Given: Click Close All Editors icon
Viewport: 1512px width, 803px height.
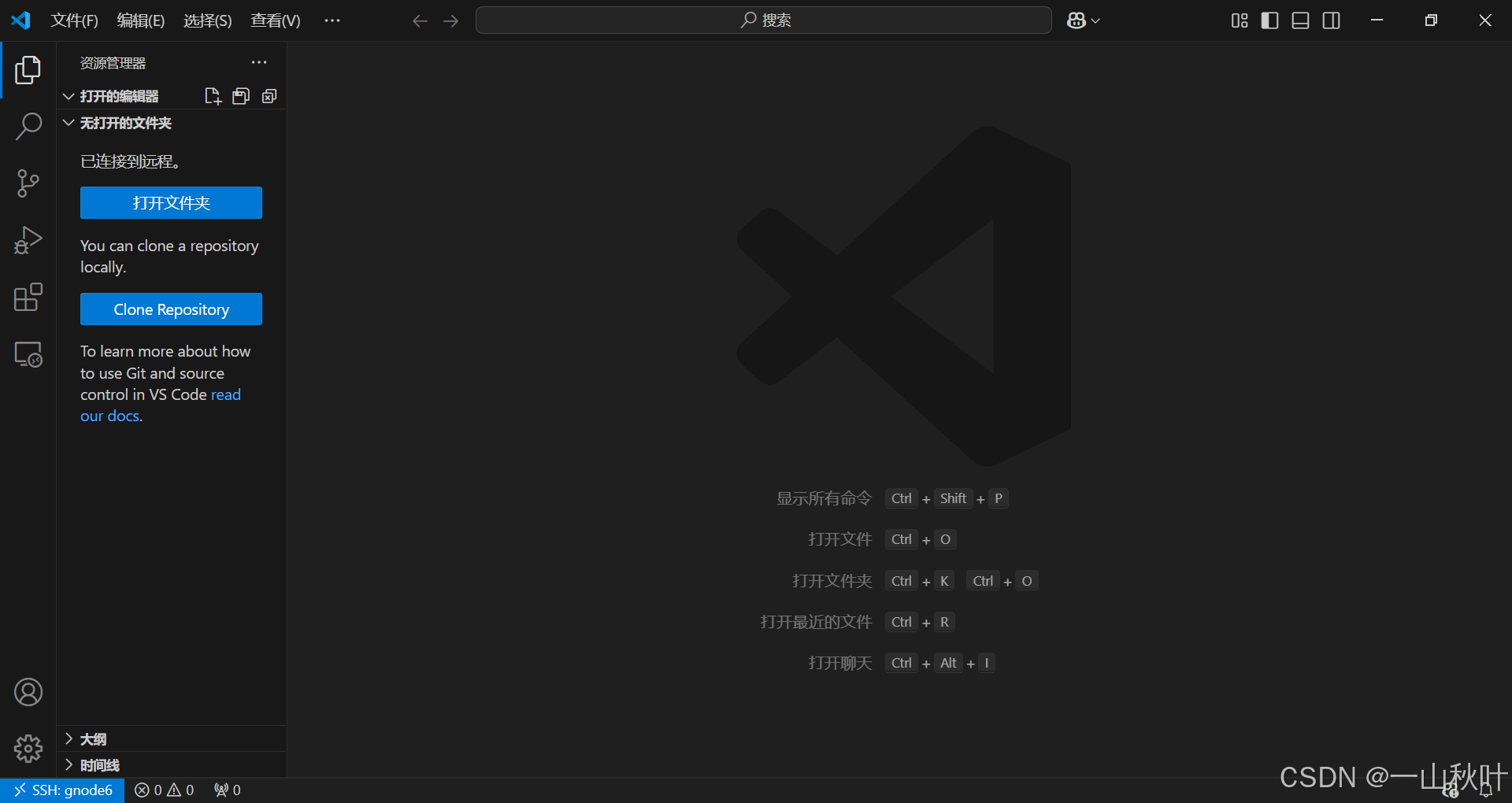Looking at the screenshot, I should point(269,96).
